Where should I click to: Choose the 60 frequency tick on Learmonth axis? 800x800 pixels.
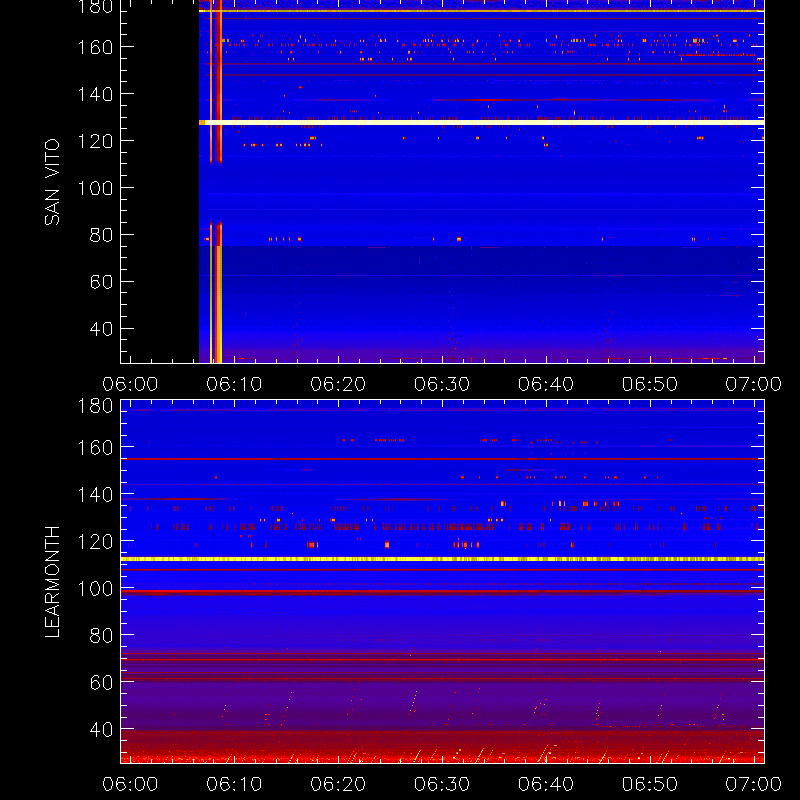101,682
